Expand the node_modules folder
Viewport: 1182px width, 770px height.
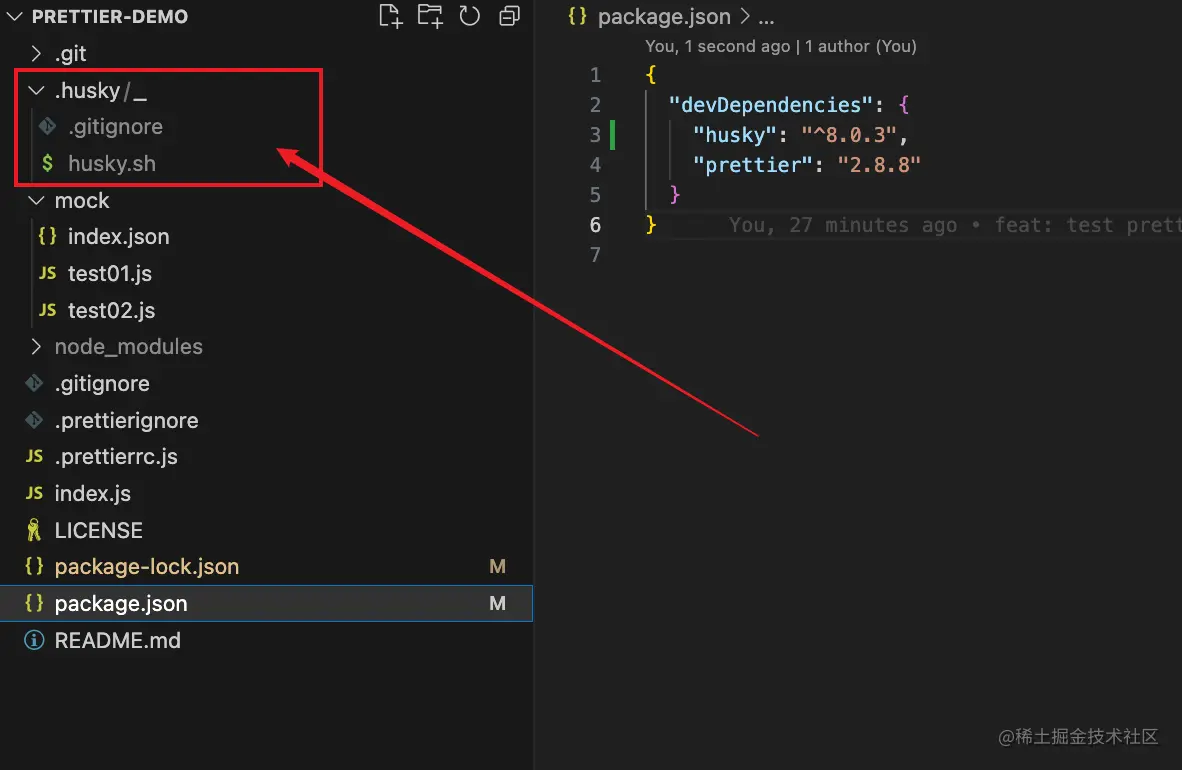(x=37, y=346)
